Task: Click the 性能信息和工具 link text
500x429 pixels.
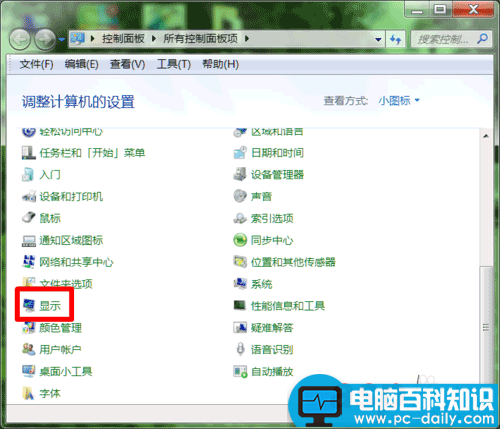Action: click(x=288, y=306)
